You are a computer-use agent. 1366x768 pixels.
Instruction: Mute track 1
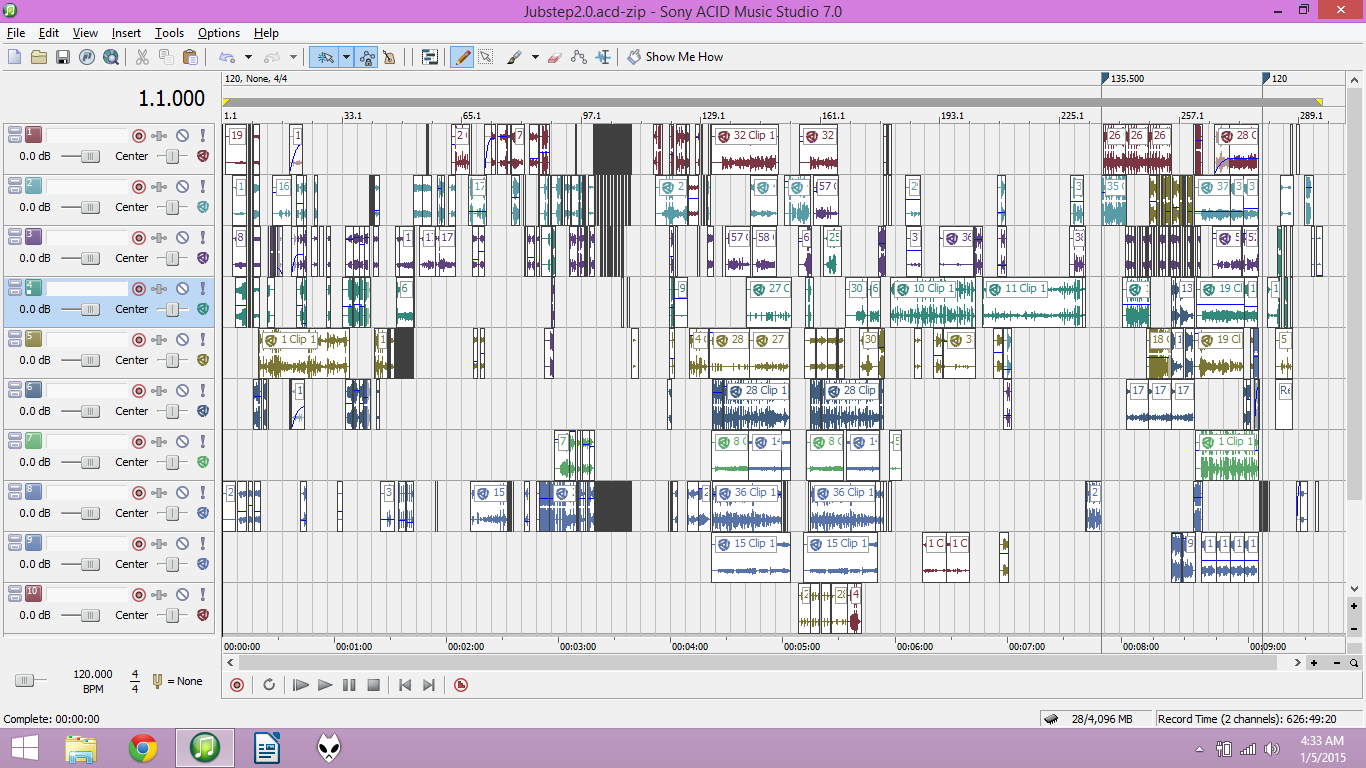click(x=182, y=135)
